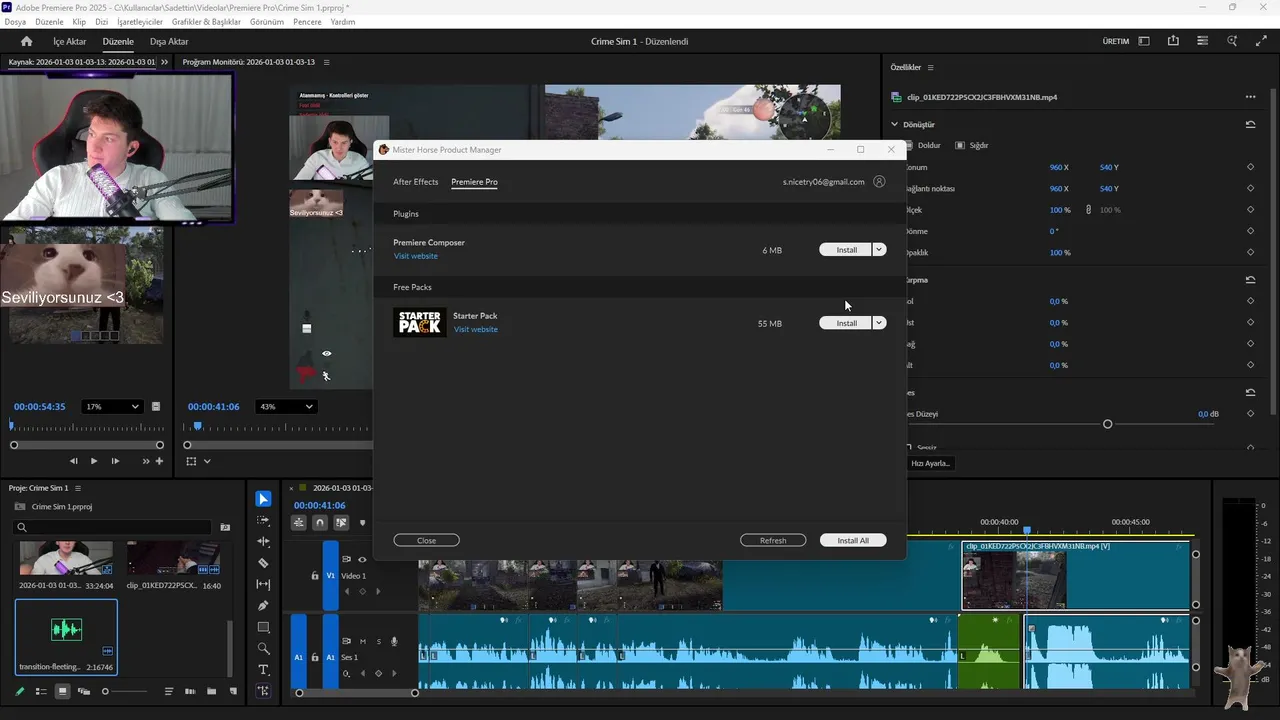Screen dimensions: 1280x720
Task: Toggle linked selection in timeline
Action: click(341, 522)
